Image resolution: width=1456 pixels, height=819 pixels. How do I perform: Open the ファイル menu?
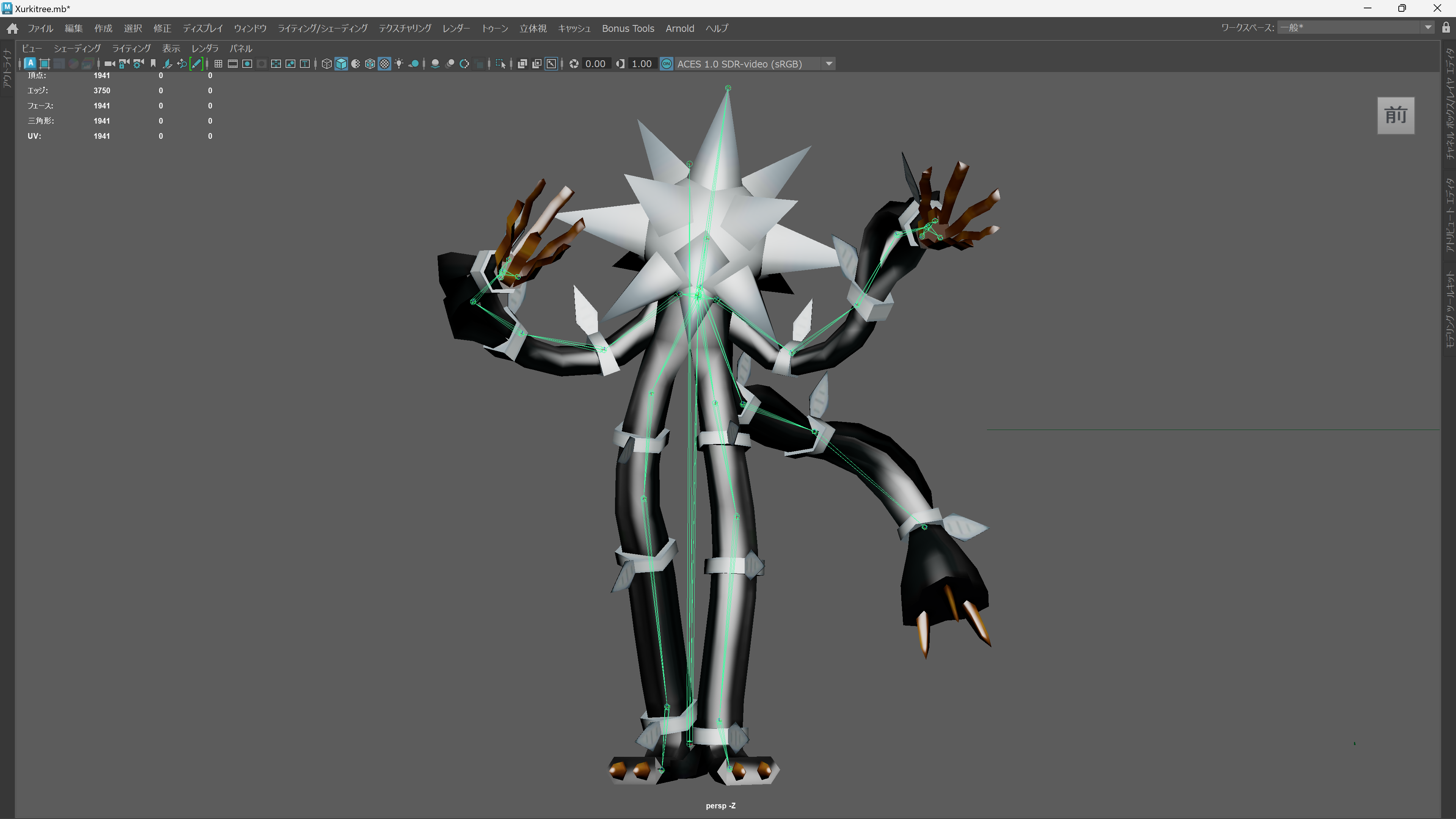coord(40,28)
